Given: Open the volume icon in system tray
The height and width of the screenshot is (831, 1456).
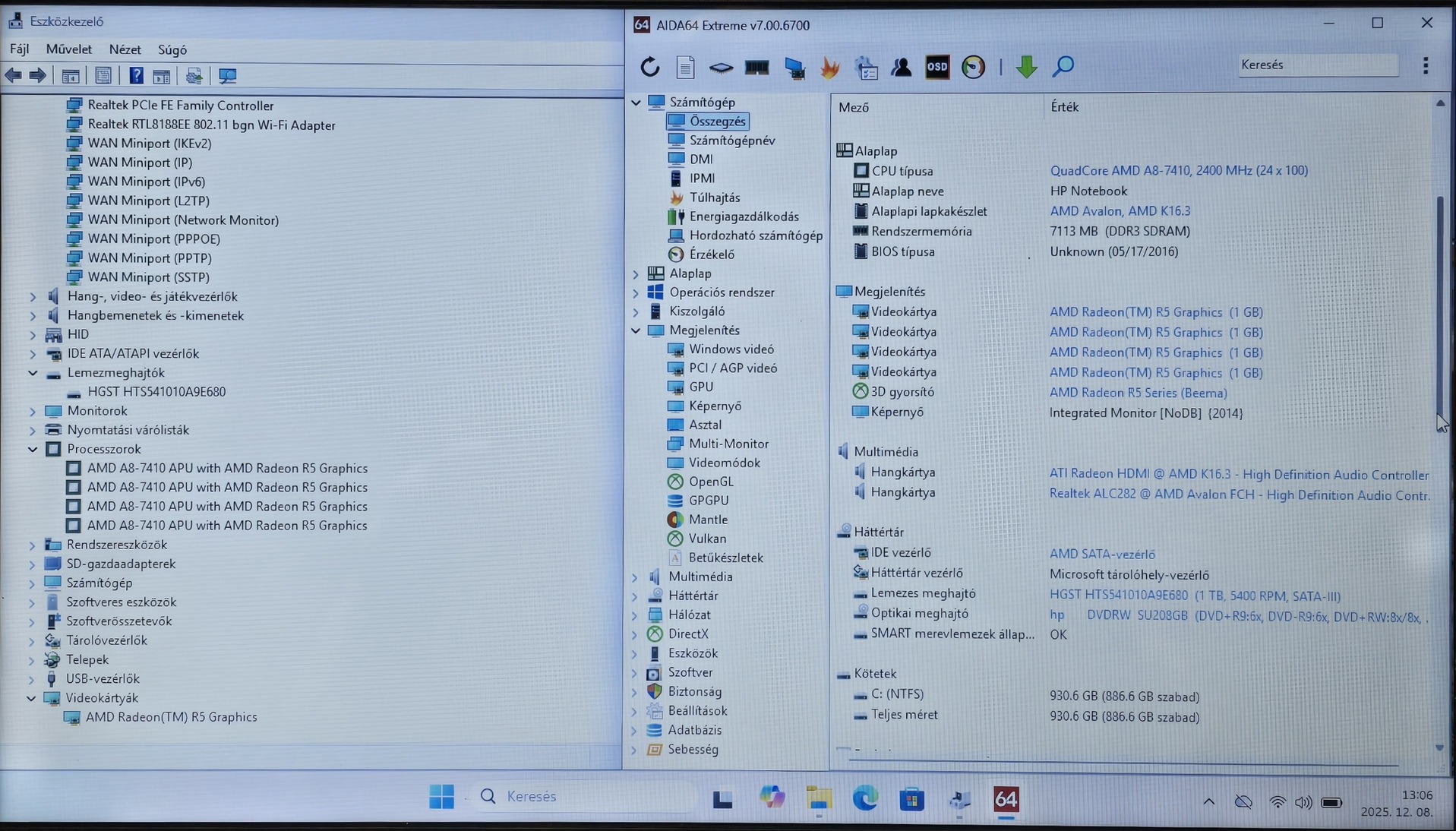Looking at the screenshot, I should pos(1303,803).
